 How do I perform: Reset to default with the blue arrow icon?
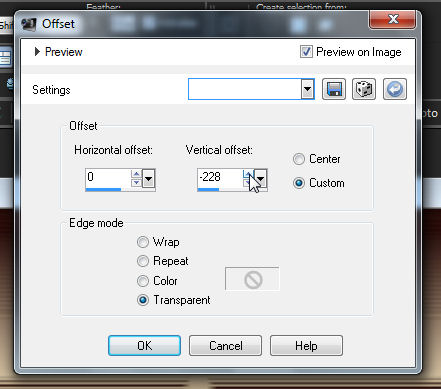(395, 89)
